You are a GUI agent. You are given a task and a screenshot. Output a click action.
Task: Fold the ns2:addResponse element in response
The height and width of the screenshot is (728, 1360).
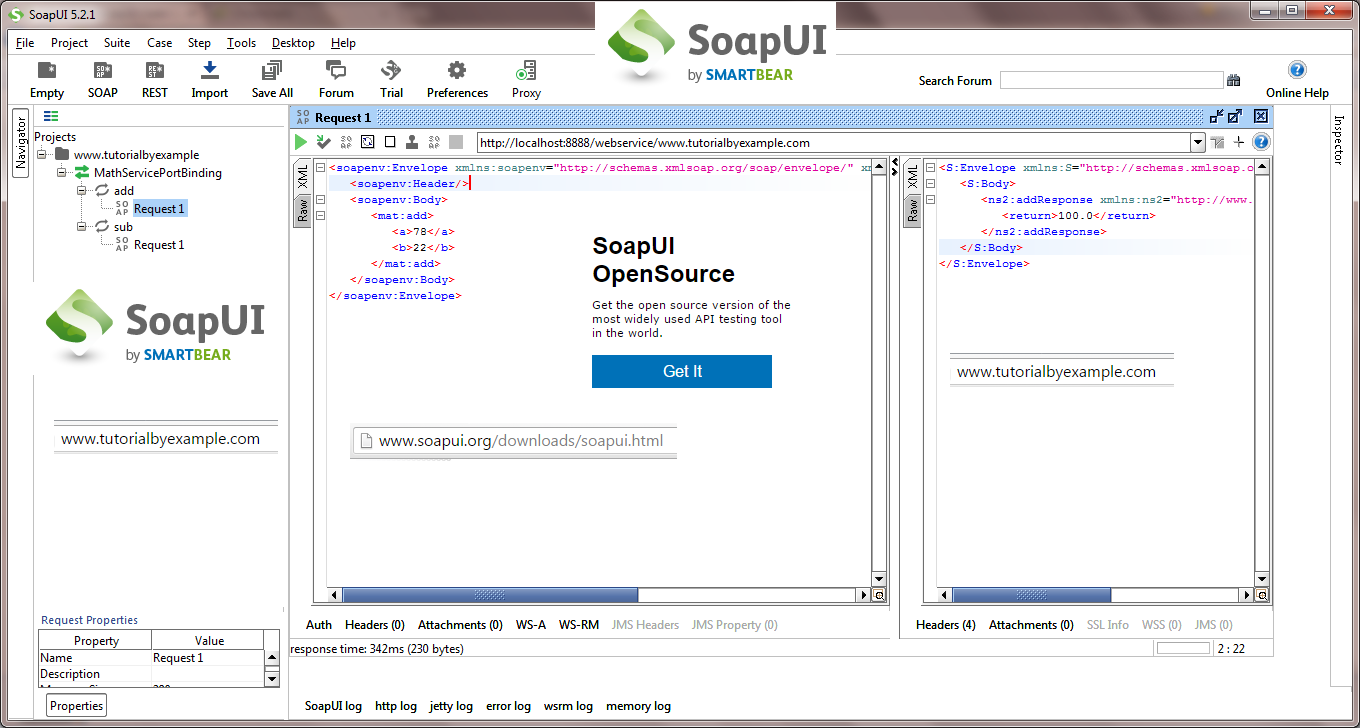click(931, 200)
